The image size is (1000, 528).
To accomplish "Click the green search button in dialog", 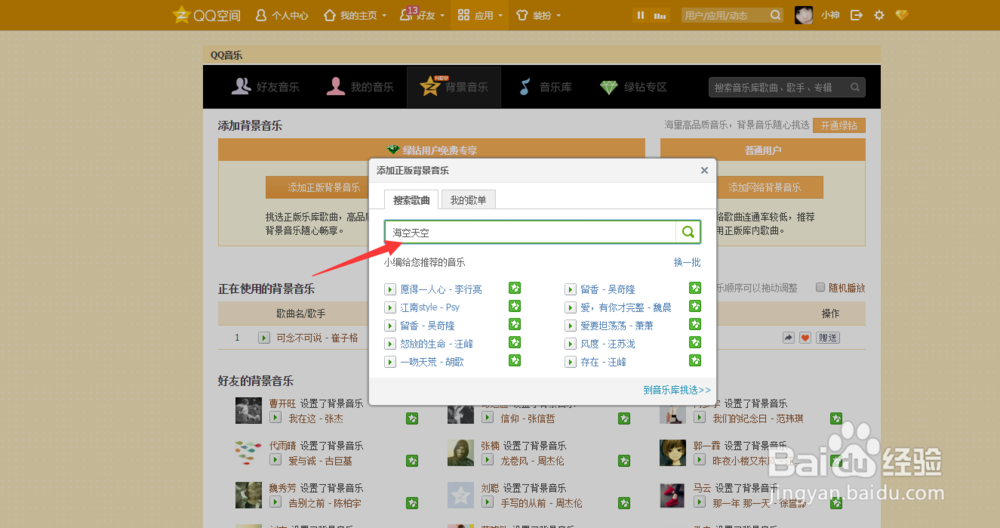I will [688, 232].
